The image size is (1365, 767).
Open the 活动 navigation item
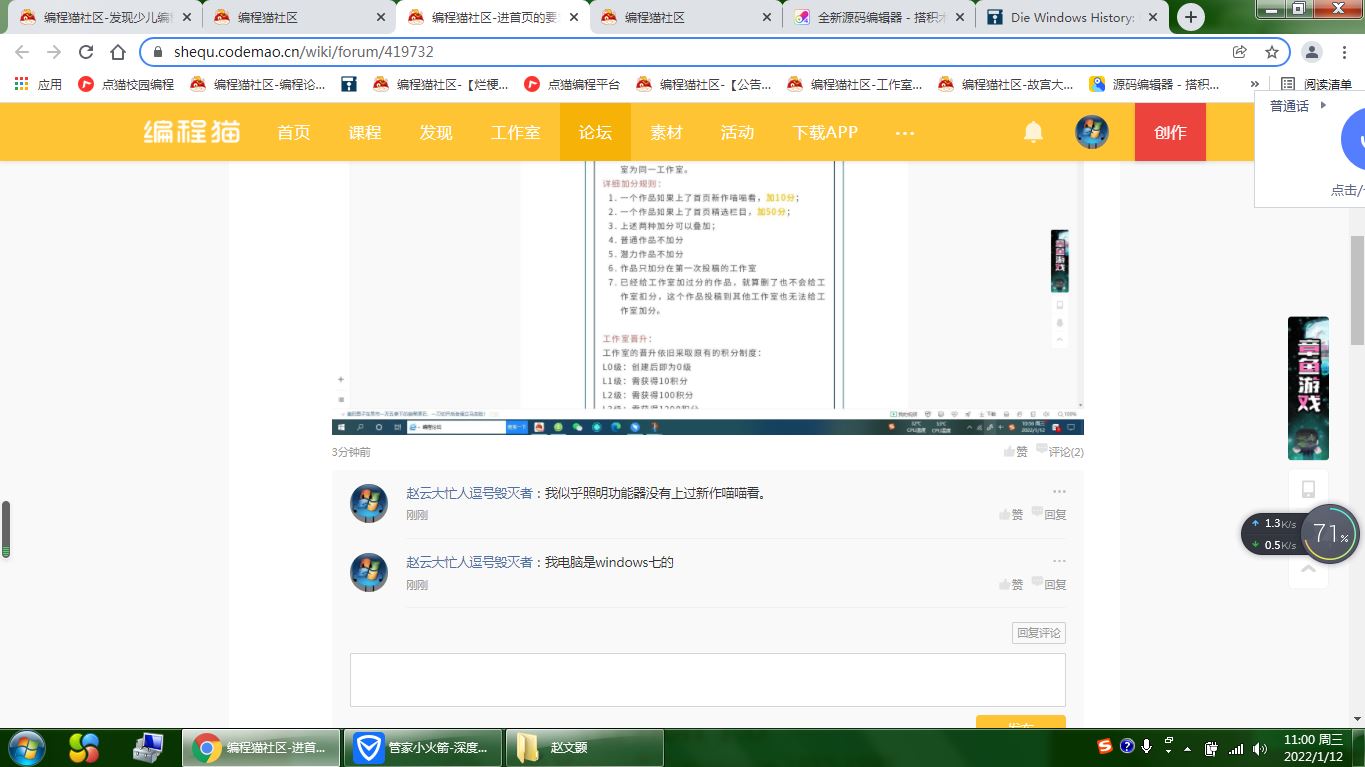[738, 132]
